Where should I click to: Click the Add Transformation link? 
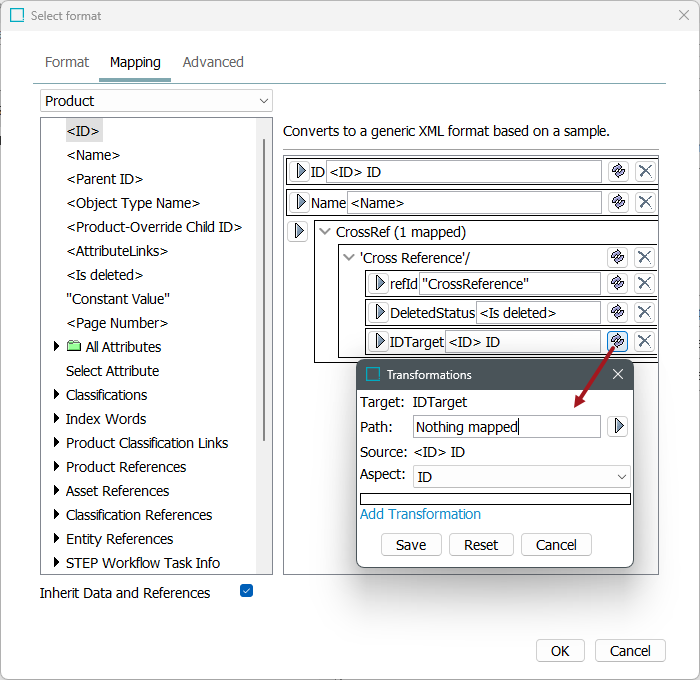click(420, 514)
